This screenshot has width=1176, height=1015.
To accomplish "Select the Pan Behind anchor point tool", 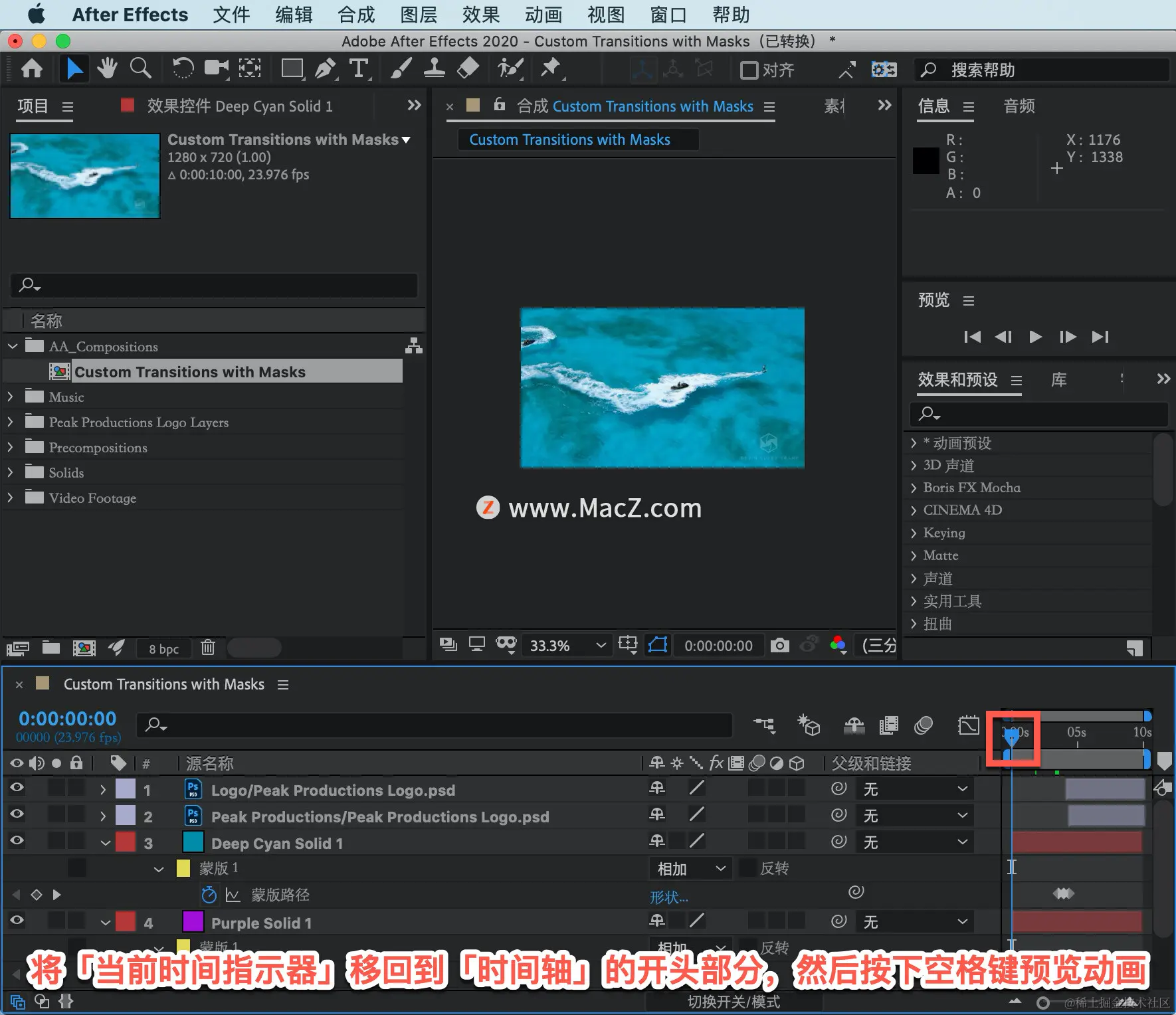I will [250, 68].
